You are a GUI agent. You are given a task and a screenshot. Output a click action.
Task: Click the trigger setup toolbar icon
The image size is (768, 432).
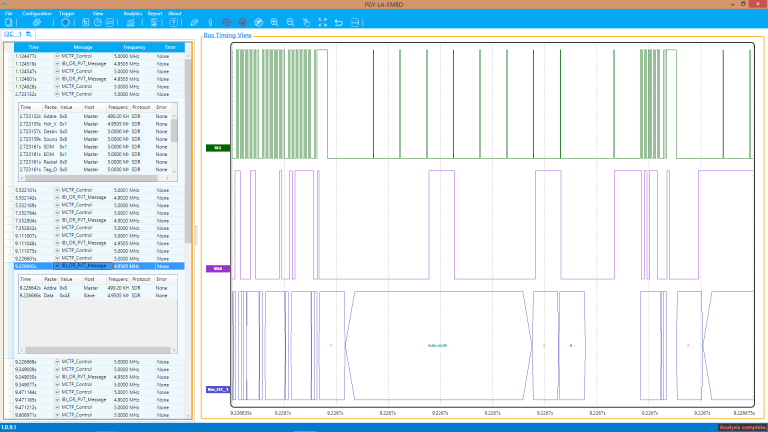[x=65, y=23]
